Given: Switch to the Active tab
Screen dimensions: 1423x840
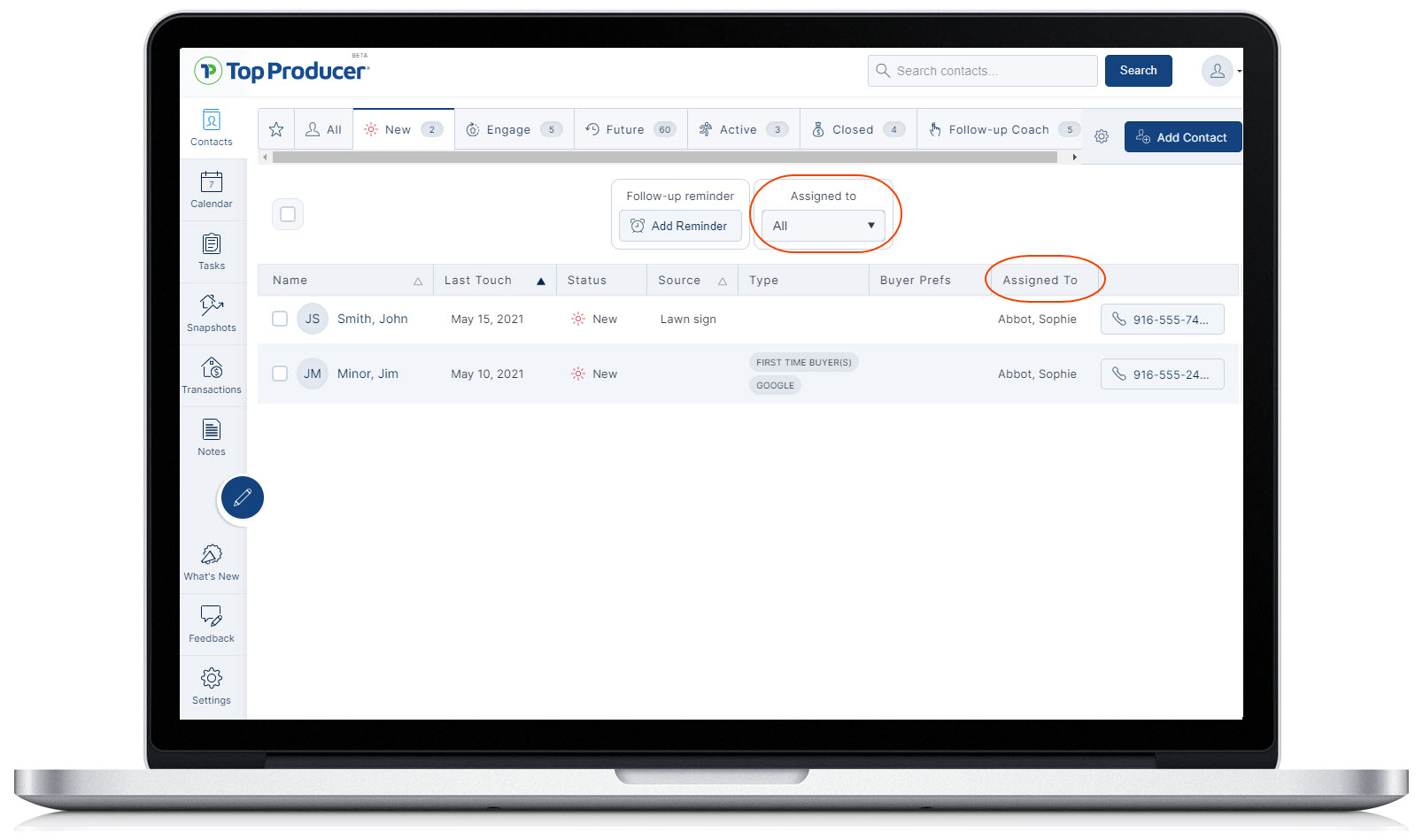Looking at the screenshot, I should coord(744,129).
